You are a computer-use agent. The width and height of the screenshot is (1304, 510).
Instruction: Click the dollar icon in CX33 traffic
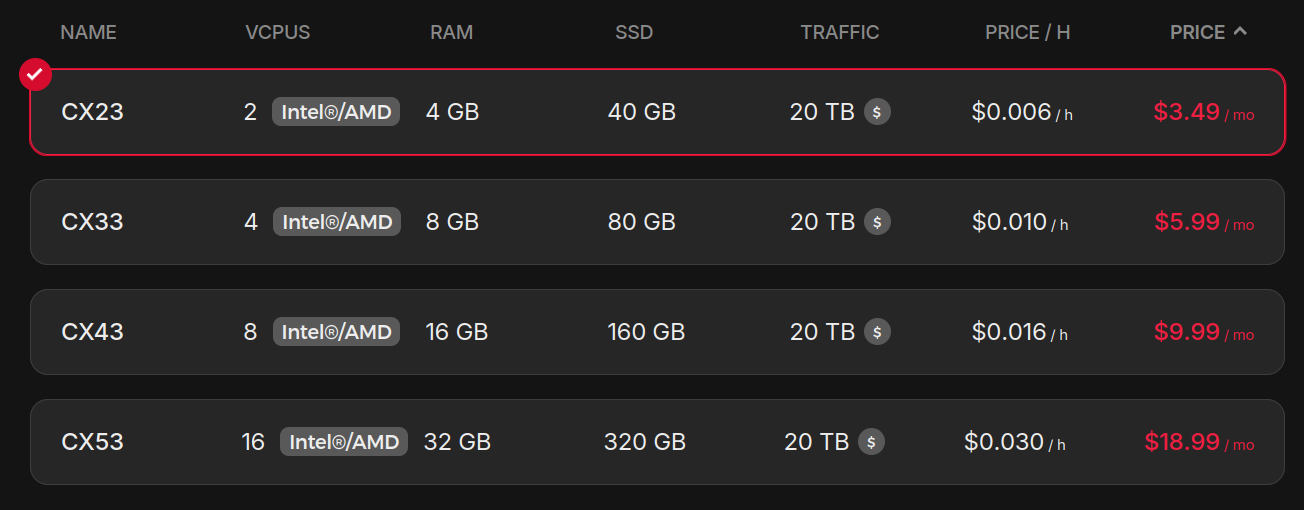(877, 222)
